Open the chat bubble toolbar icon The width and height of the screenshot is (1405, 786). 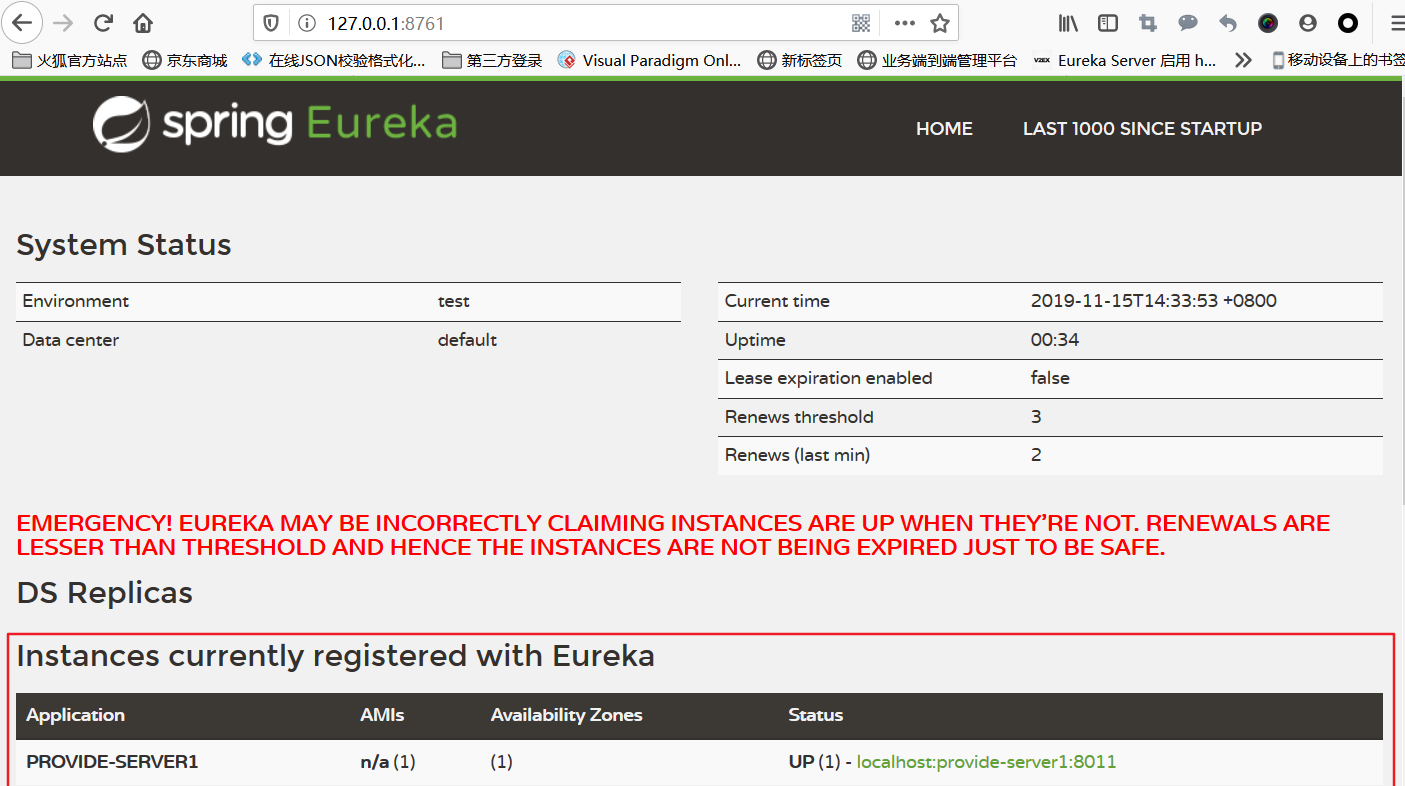[1188, 23]
